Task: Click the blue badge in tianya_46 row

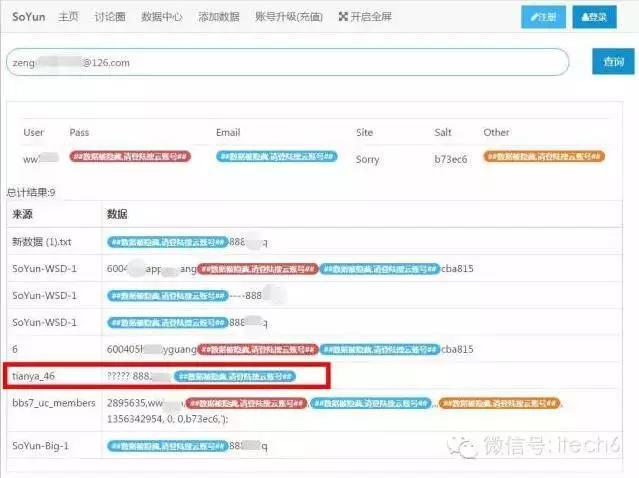Action: pos(235,376)
